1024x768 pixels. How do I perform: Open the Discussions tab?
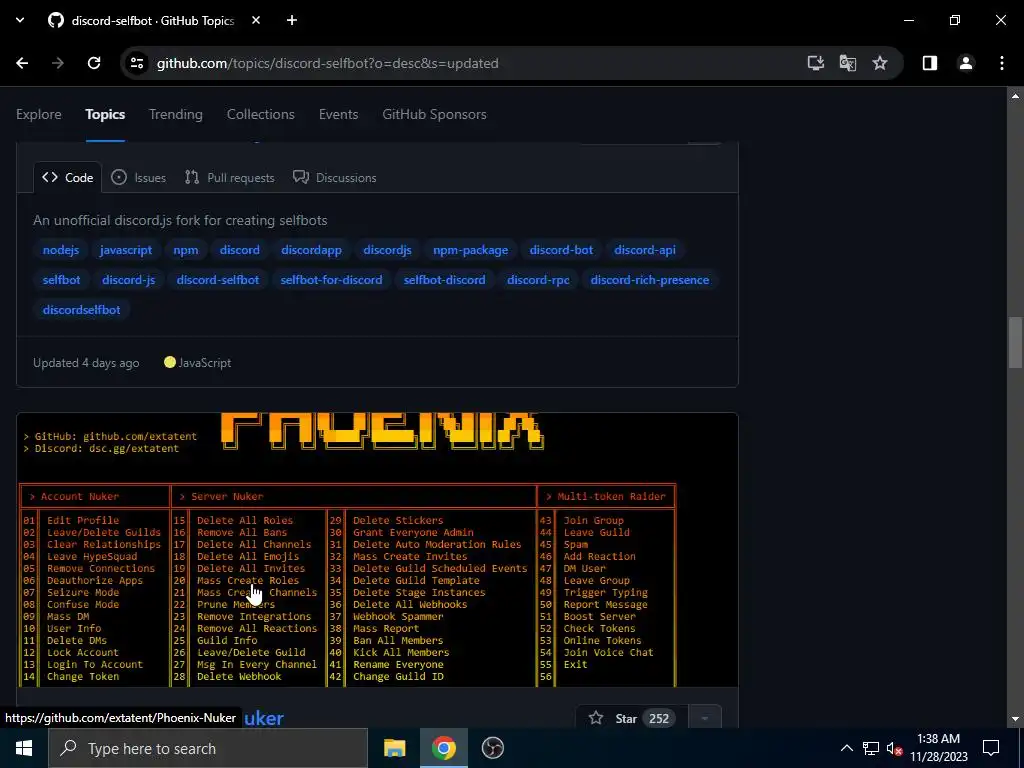pos(334,178)
